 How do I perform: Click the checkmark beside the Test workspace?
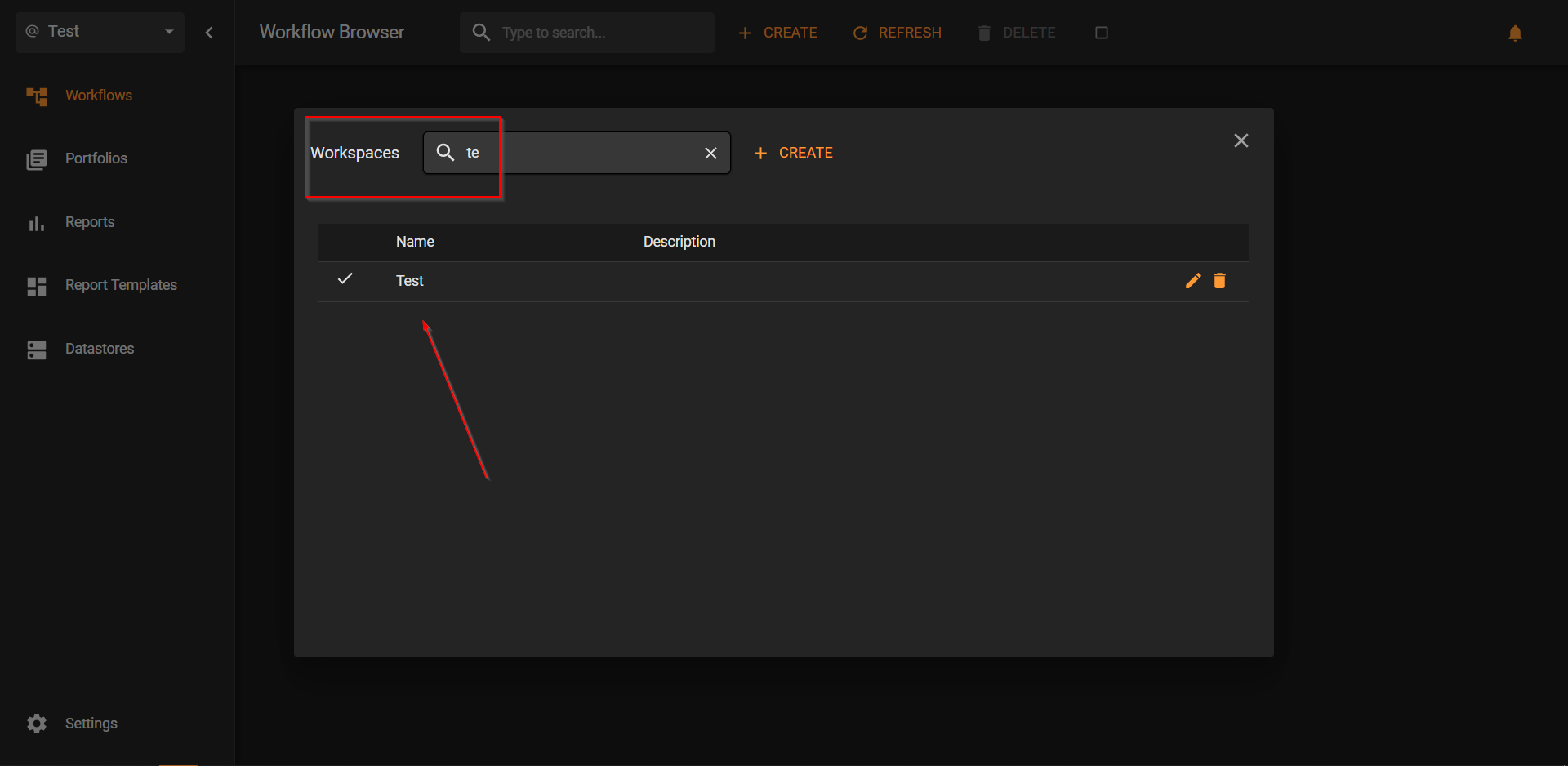click(x=345, y=279)
